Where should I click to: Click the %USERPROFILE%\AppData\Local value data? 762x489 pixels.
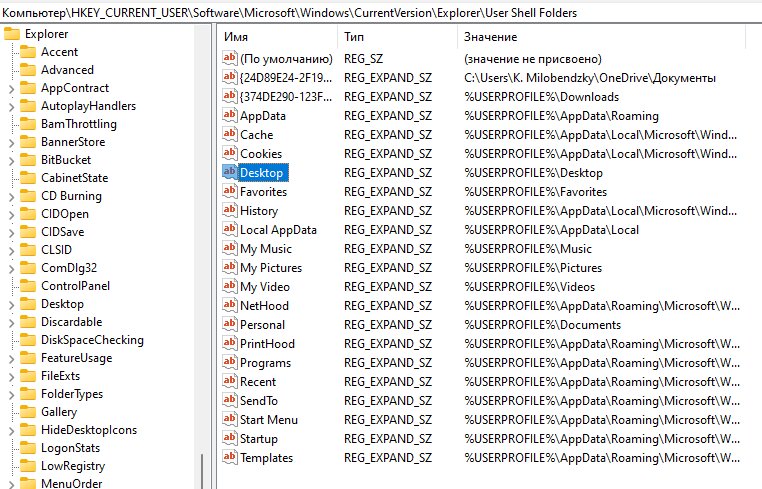(551, 230)
